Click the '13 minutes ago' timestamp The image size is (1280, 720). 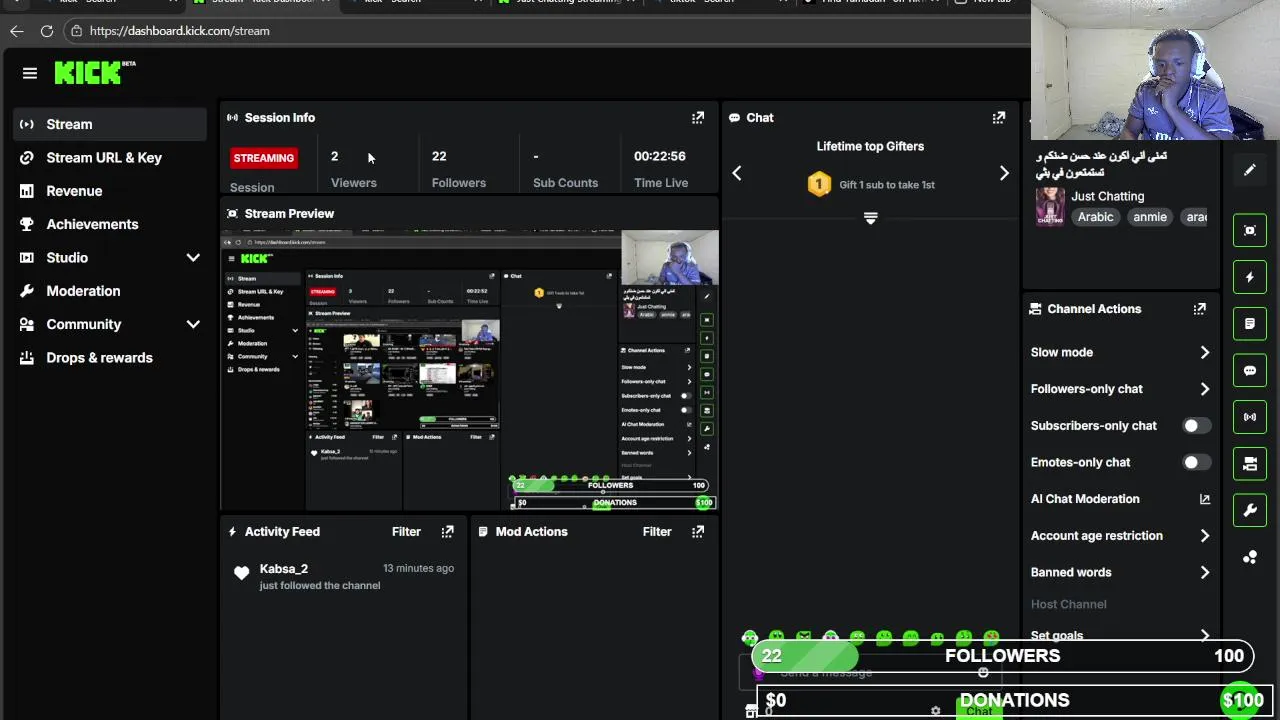[x=418, y=568]
